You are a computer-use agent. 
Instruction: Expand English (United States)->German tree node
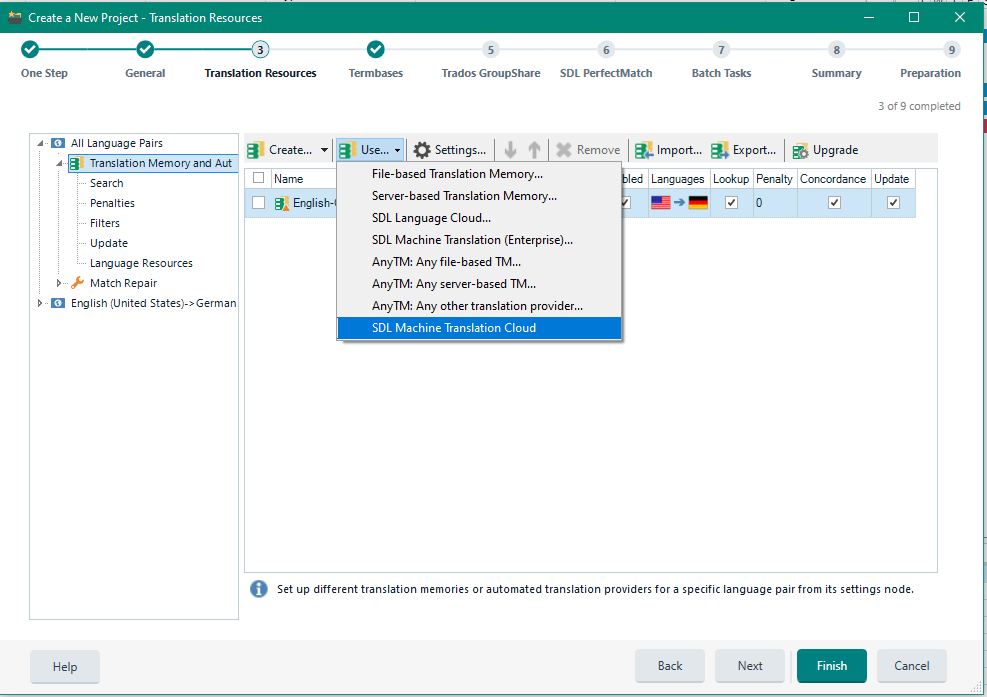click(41, 303)
